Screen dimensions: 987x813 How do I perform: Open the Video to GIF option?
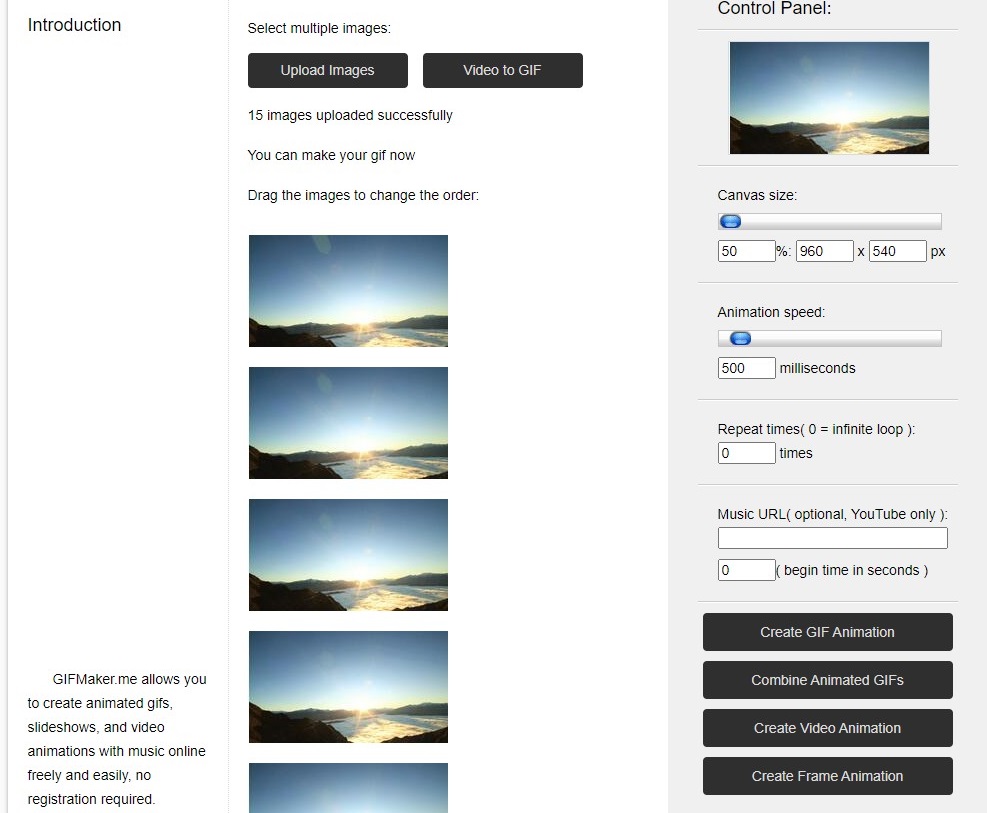[502, 70]
